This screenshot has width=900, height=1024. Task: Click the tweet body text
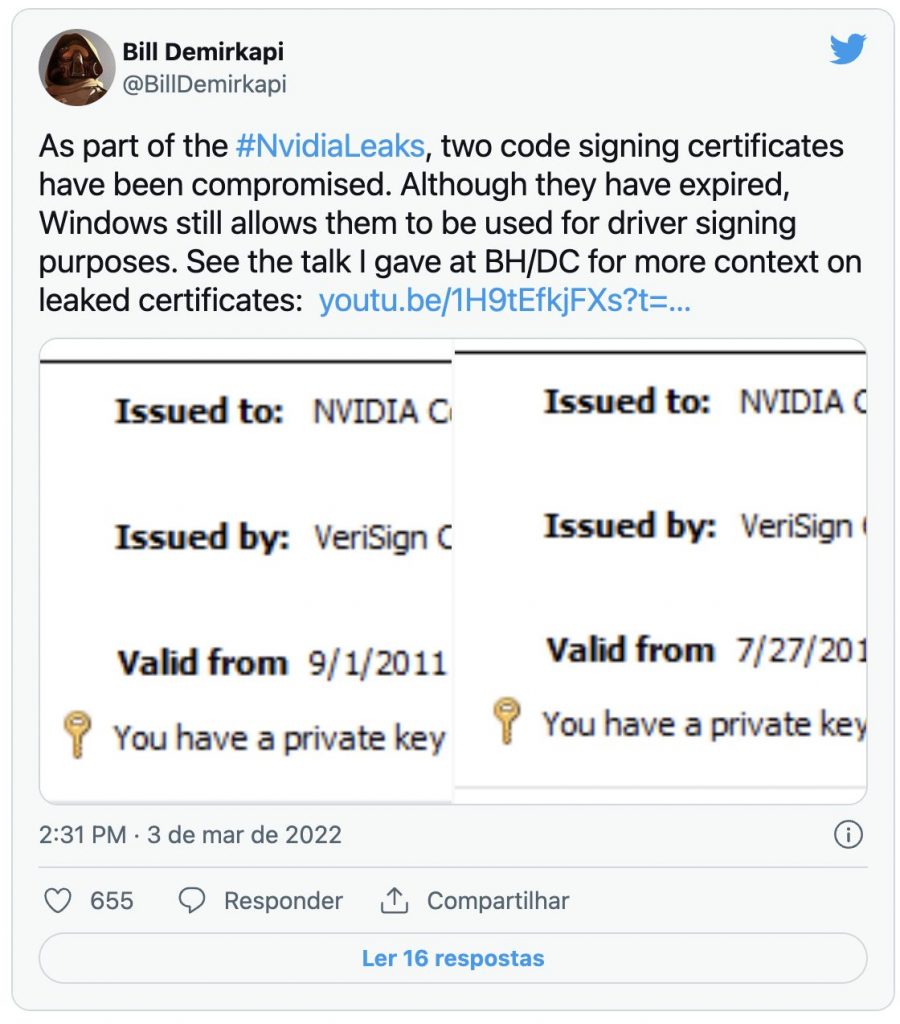pyautogui.click(x=450, y=223)
